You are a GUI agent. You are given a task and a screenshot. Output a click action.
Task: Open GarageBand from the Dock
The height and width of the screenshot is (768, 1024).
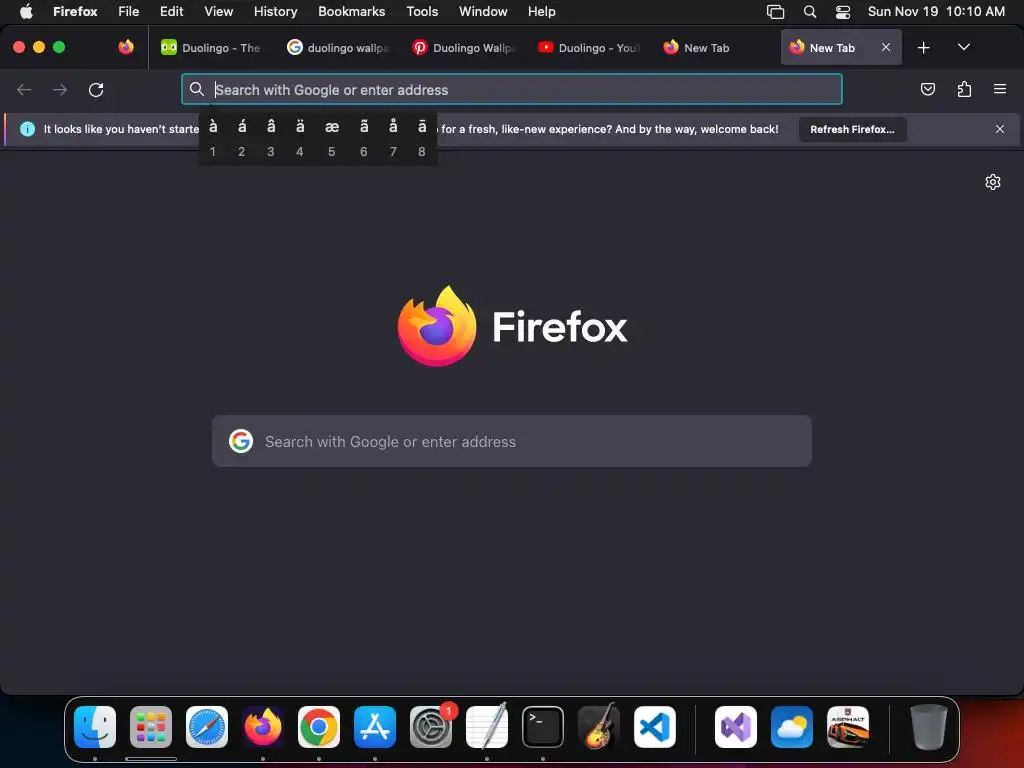pyautogui.click(x=599, y=727)
